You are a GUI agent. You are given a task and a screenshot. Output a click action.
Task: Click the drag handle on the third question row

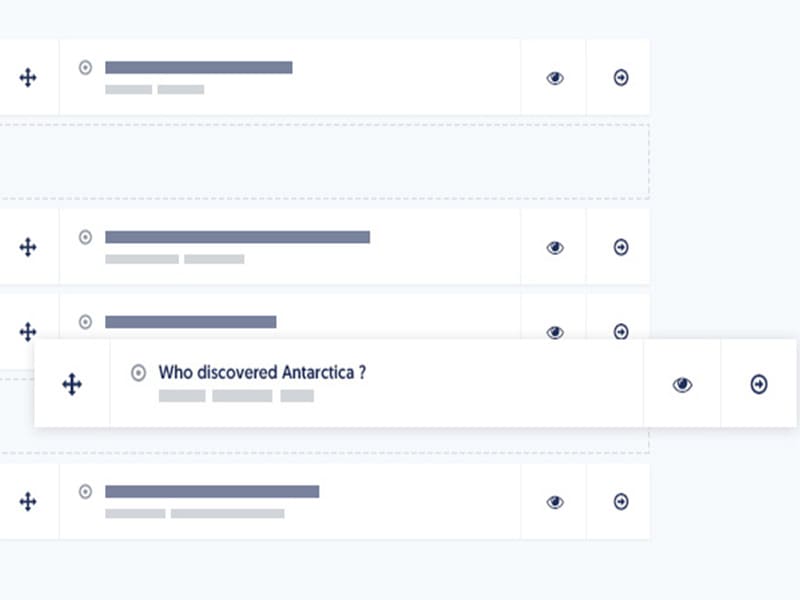click(x=28, y=331)
